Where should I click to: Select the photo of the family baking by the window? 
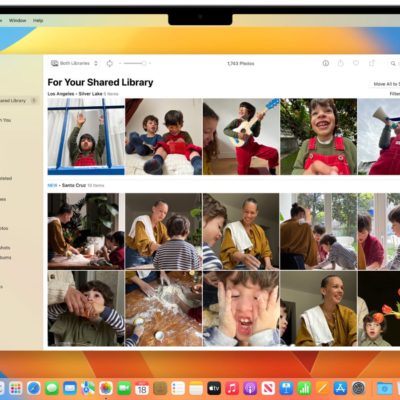[x=319, y=231]
